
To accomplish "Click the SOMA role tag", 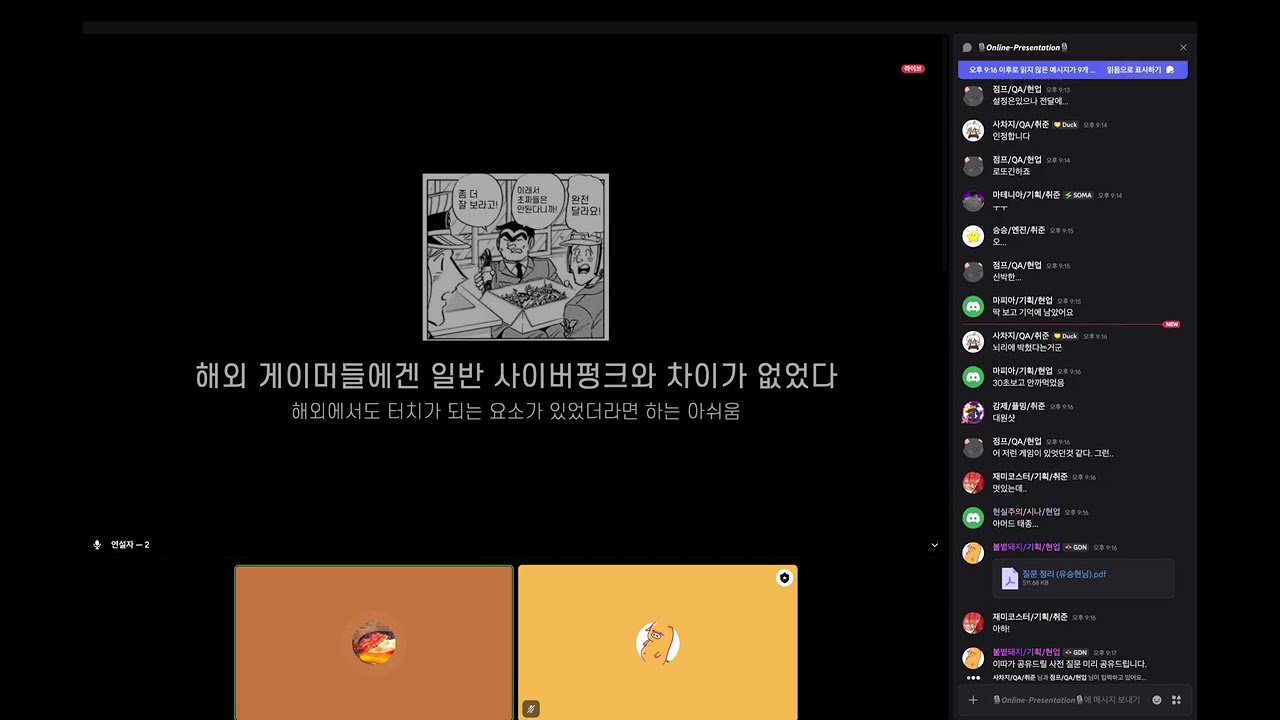I will pyautogui.click(x=1078, y=195).
